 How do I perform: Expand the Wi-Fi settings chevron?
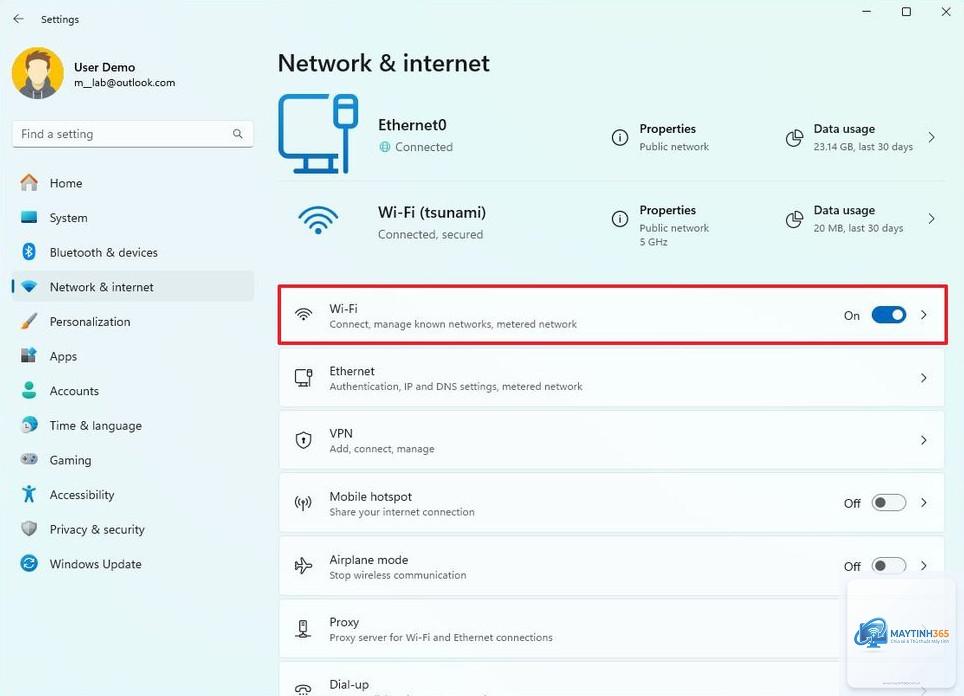coord(923,315)
